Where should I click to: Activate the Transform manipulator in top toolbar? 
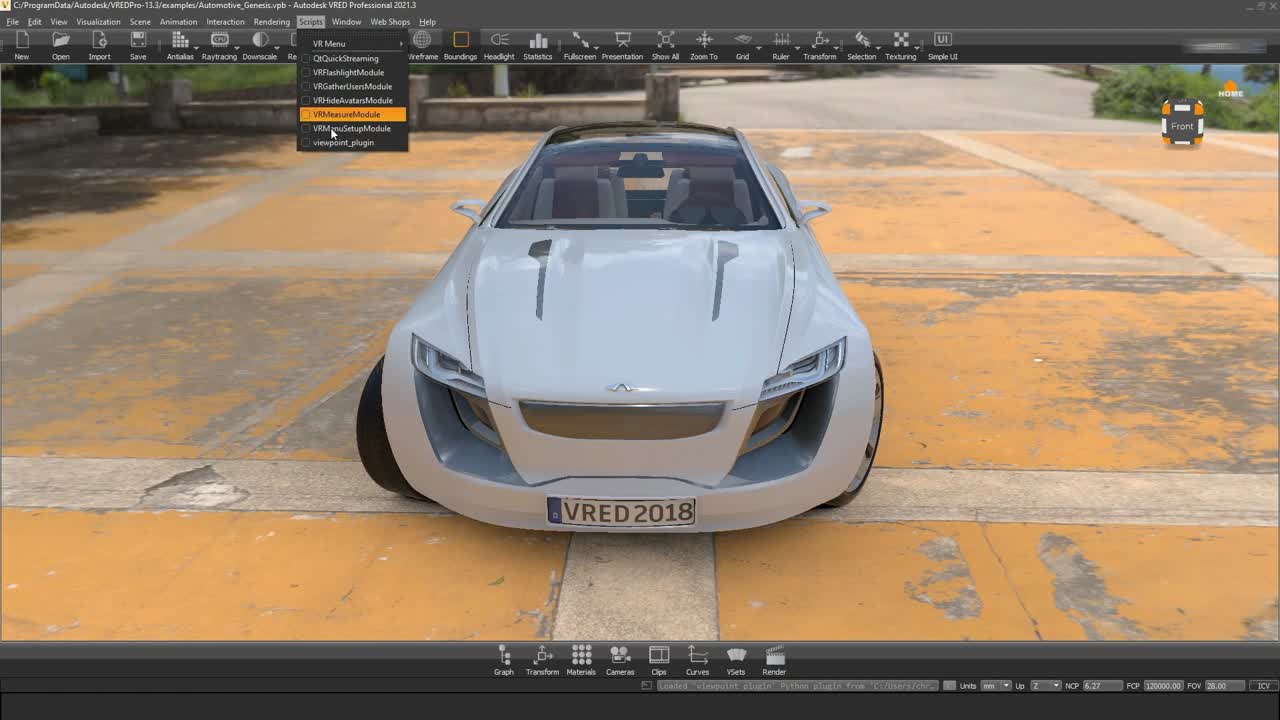[x=820, y=45]
